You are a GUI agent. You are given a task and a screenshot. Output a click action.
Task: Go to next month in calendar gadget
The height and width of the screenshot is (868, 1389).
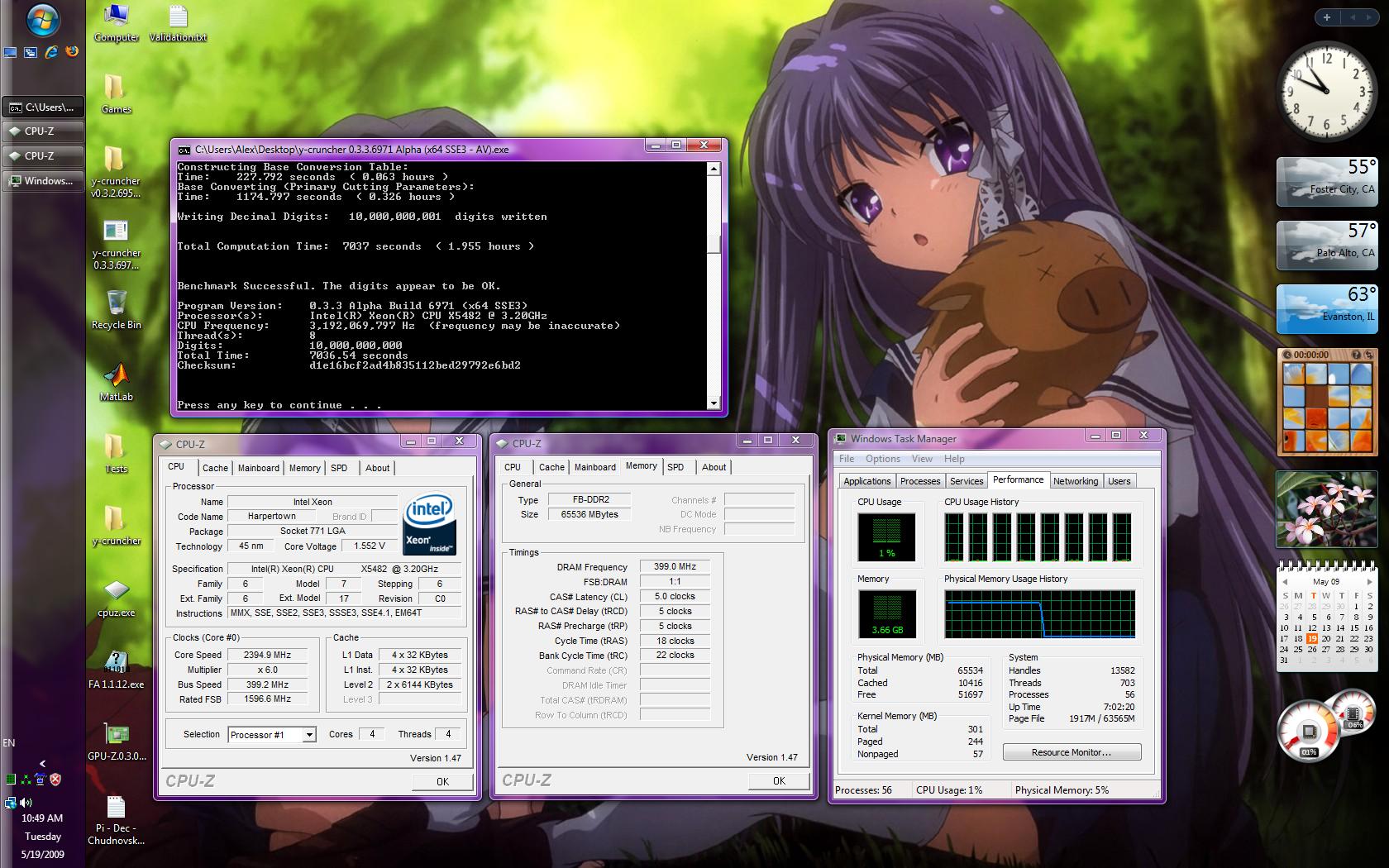(x=1369, y=582)
